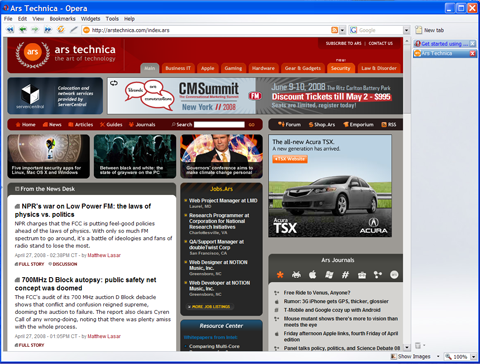Click the New tab button
Screen dimensions: 480x364
pyautogui.click(x=430, y=30)
